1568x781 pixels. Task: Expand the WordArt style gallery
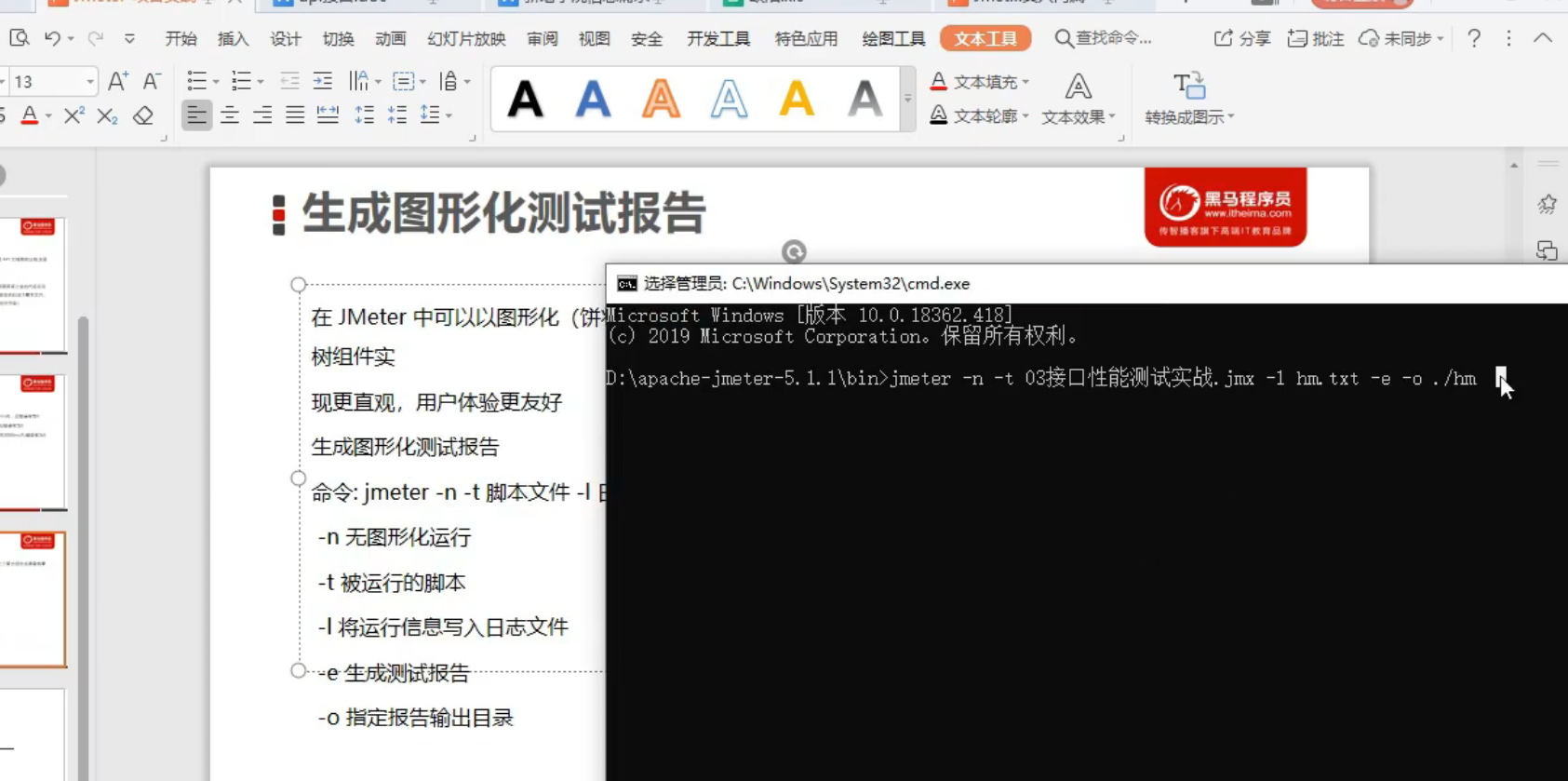[908, 98]
